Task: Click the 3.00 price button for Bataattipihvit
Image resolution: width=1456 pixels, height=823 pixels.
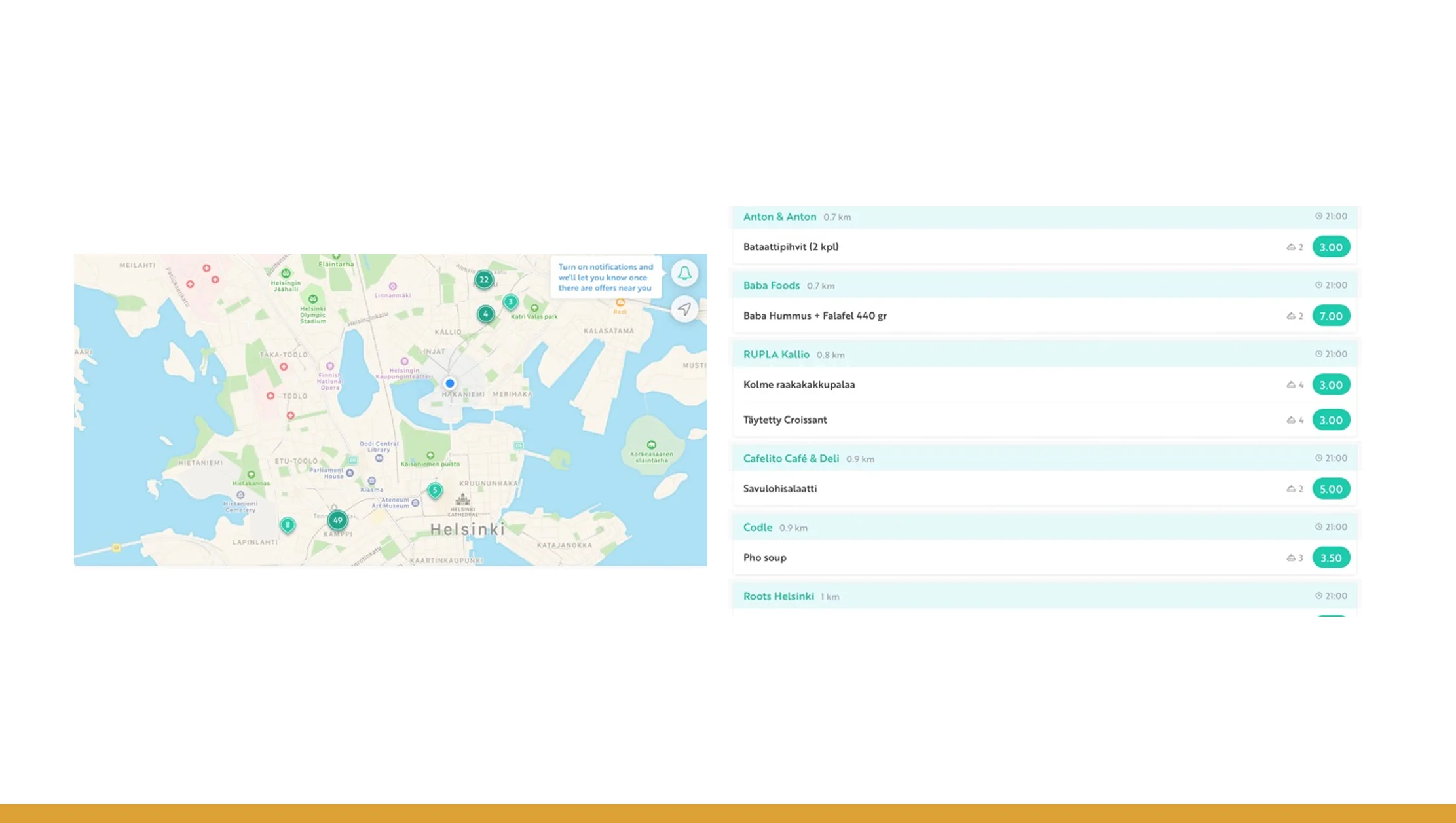Action: click(1331, 247)
